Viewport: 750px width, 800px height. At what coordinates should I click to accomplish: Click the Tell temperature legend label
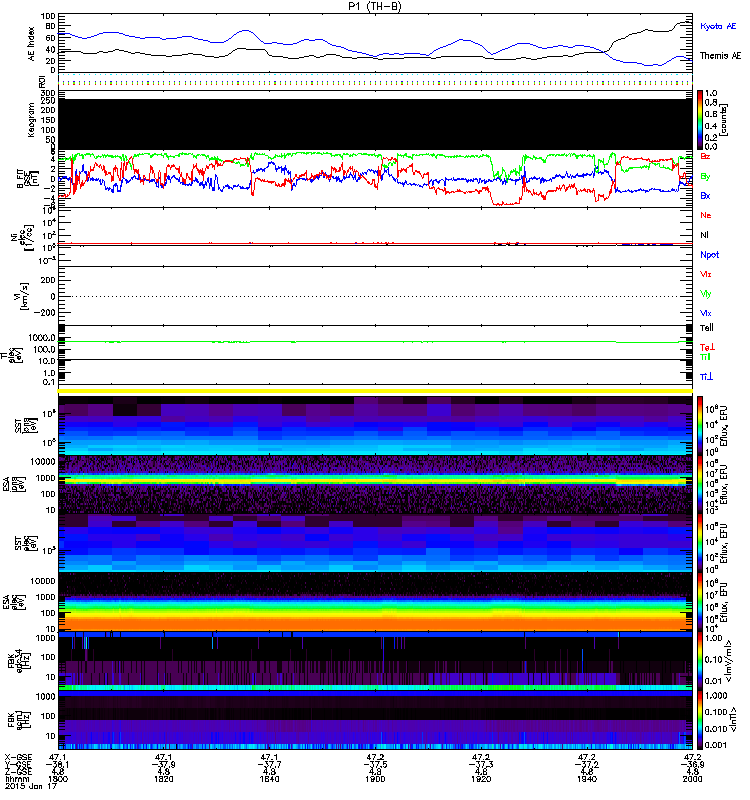click(706, 327)
